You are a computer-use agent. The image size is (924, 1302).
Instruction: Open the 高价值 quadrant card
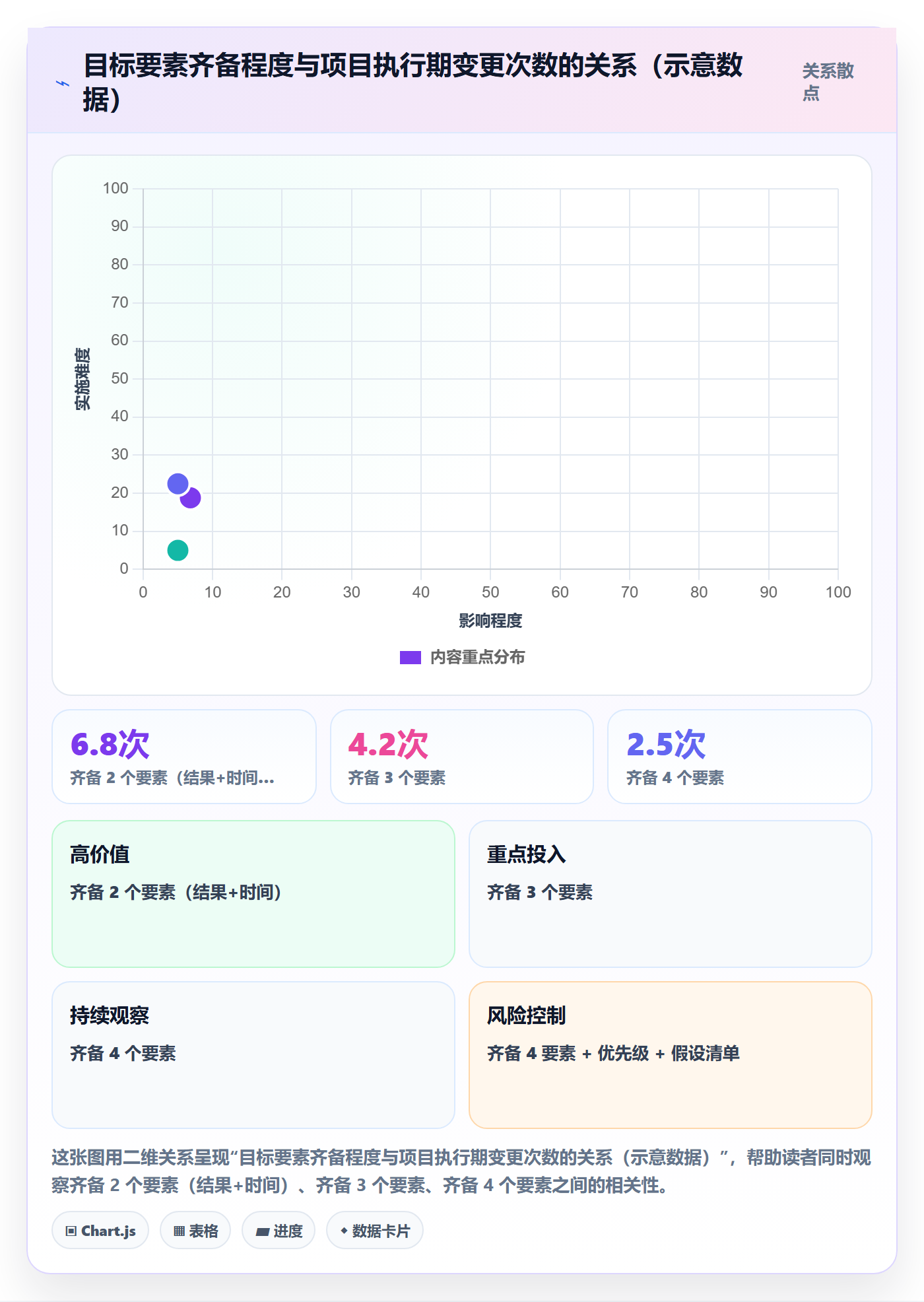(x=253, y=894)
